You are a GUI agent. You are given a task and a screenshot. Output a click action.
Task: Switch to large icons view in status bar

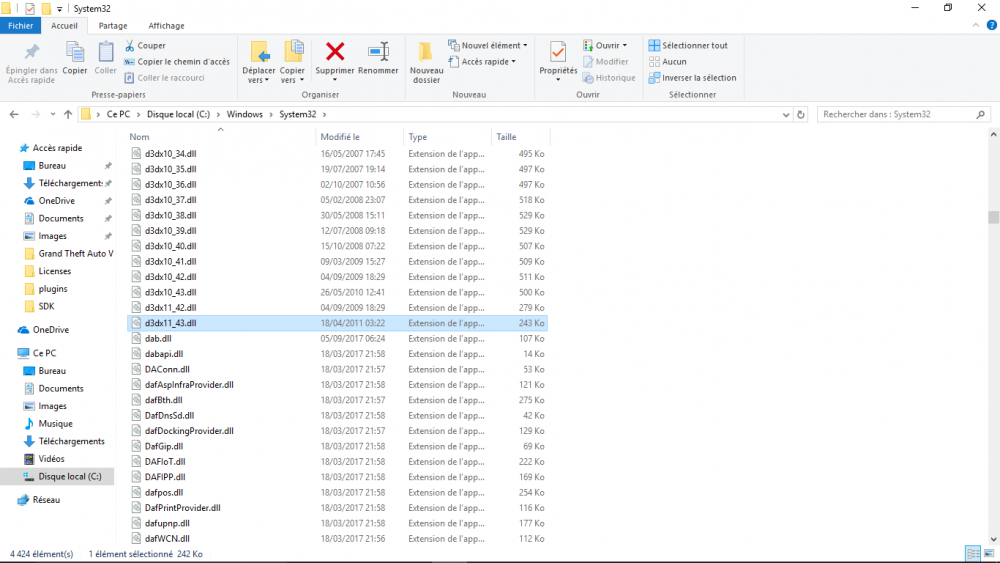click(x=989, y=553)
